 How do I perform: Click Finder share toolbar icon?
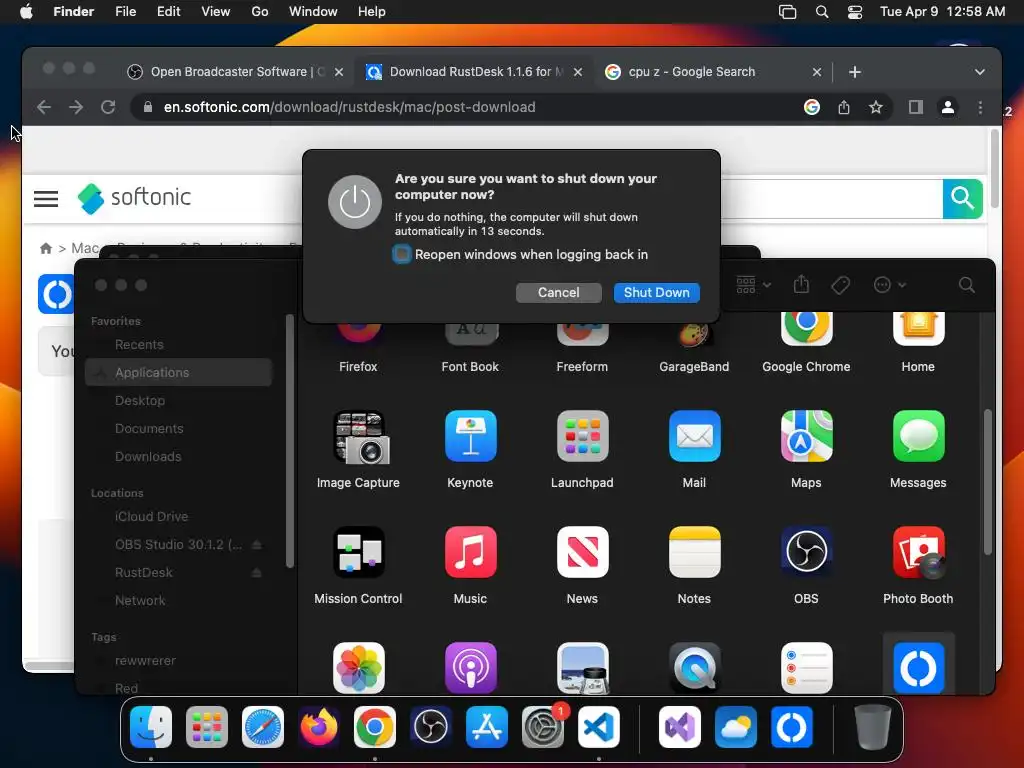tap(801, 285)
